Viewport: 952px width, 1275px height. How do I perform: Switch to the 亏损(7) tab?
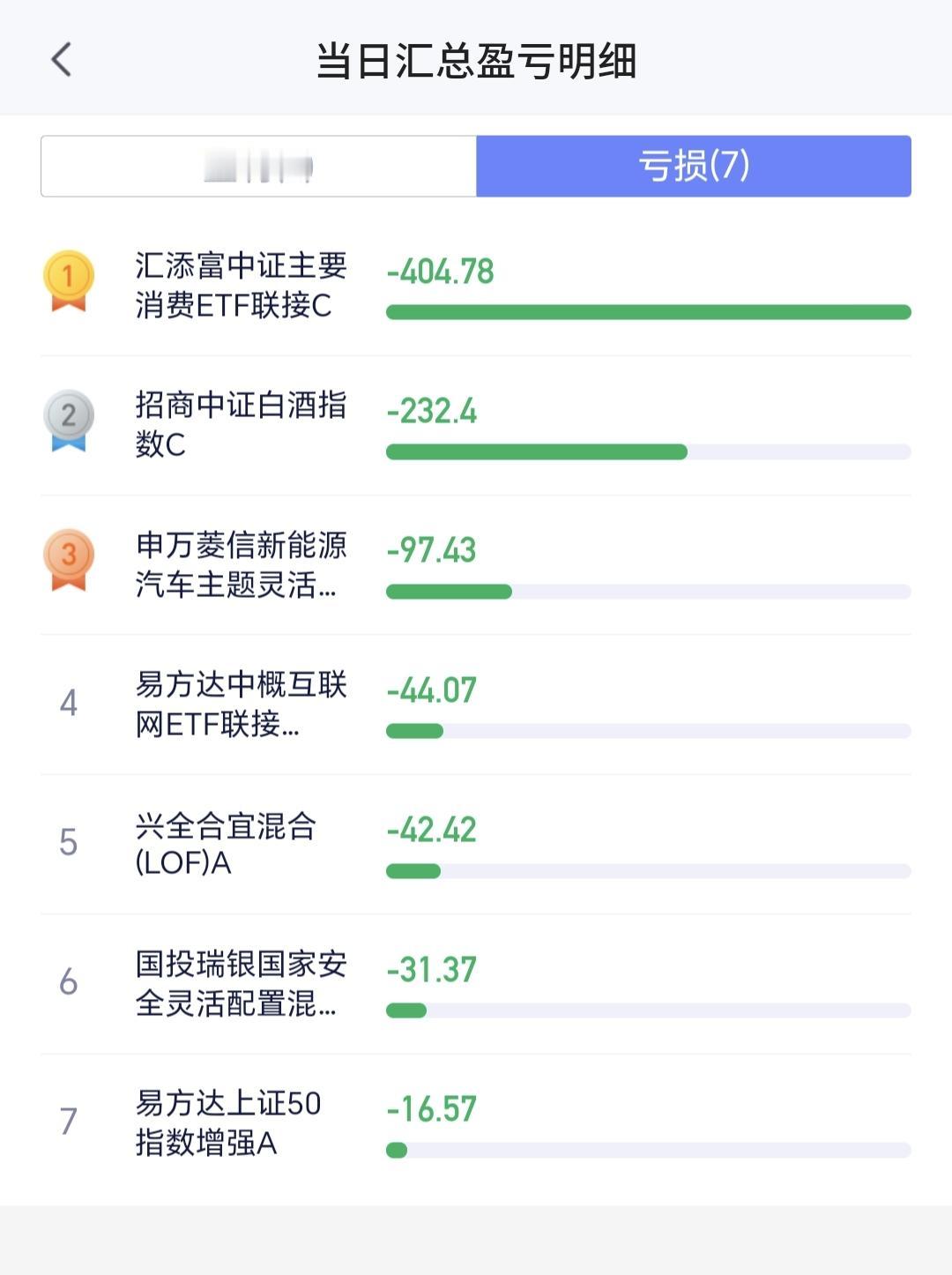click(694, 166)
